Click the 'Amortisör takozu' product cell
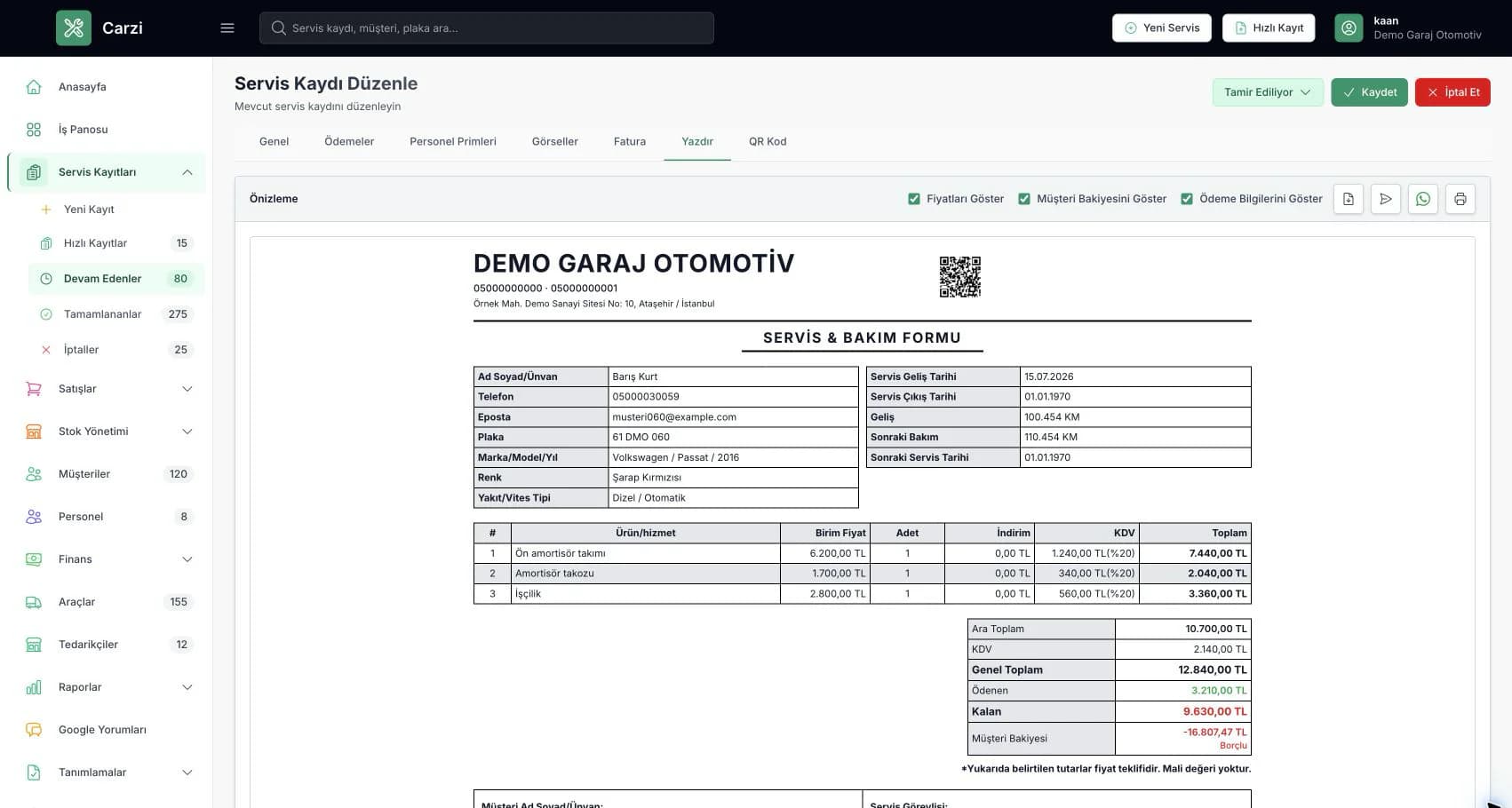Viewport: 1512px width, 808px height. tap(646, 574)
